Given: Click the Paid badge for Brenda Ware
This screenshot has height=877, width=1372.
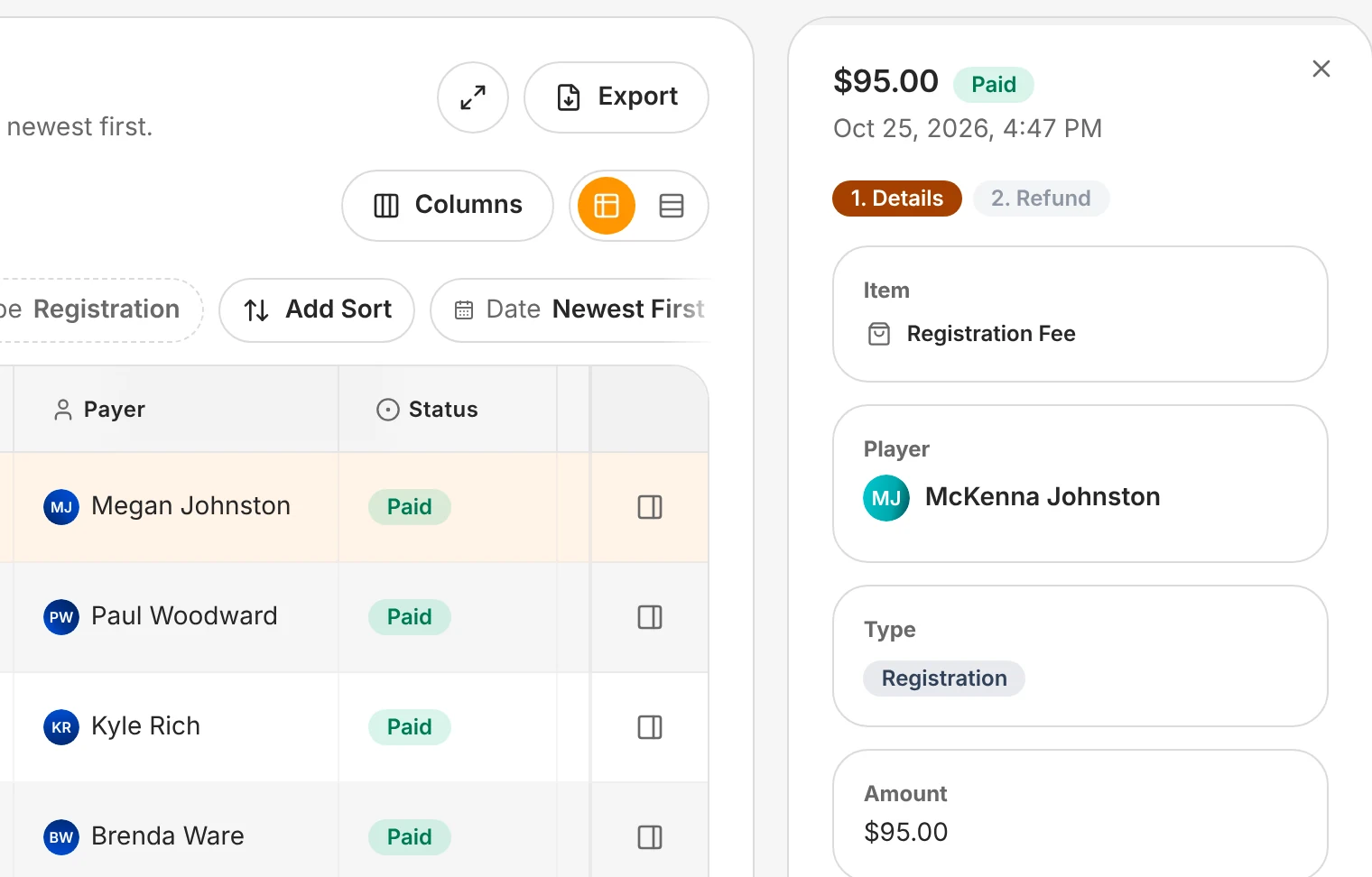Looking at the screenshot, I should click(x=410, y=837).
